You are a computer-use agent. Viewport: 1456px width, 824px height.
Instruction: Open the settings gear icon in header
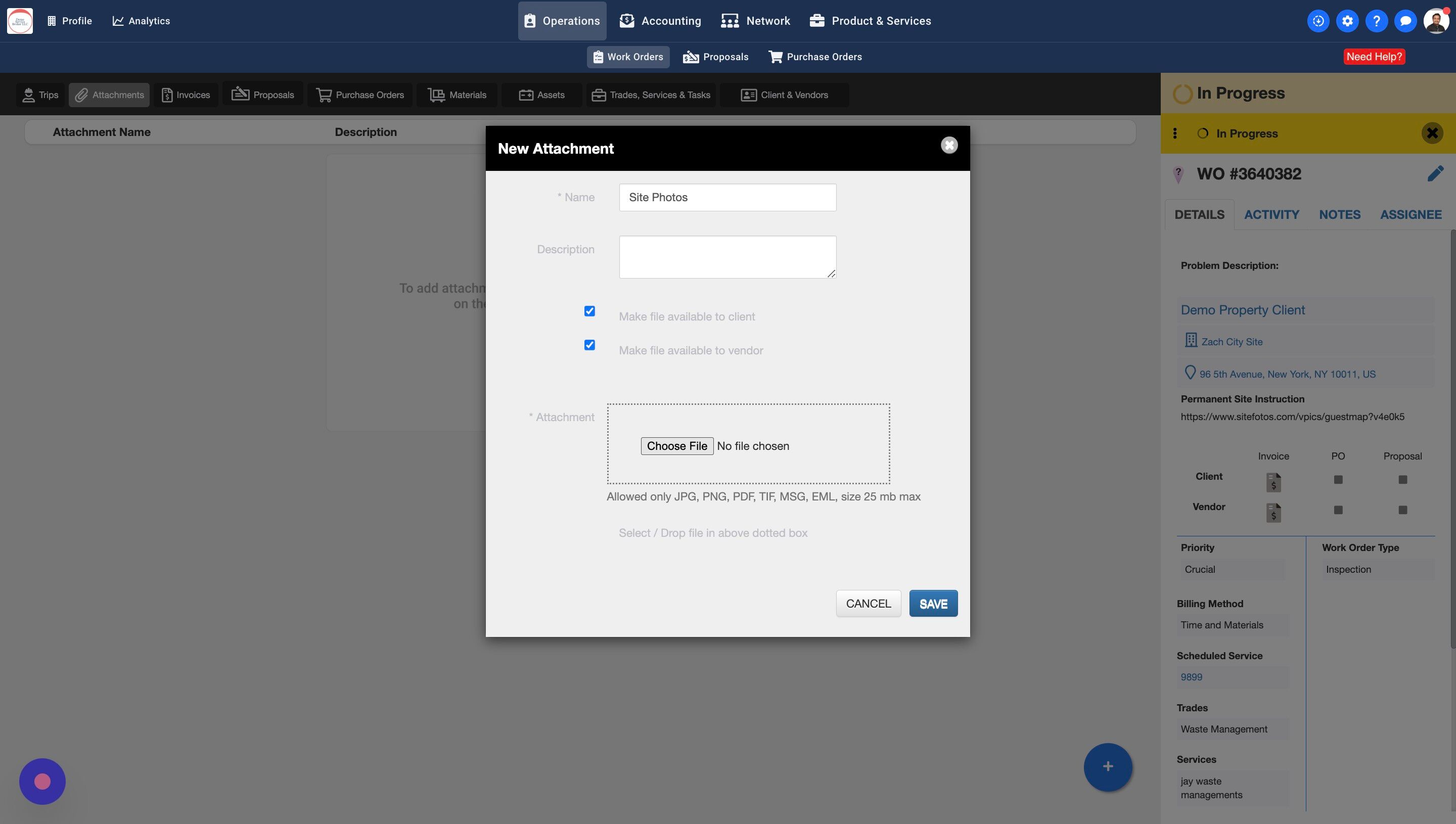coord(1347,21)
